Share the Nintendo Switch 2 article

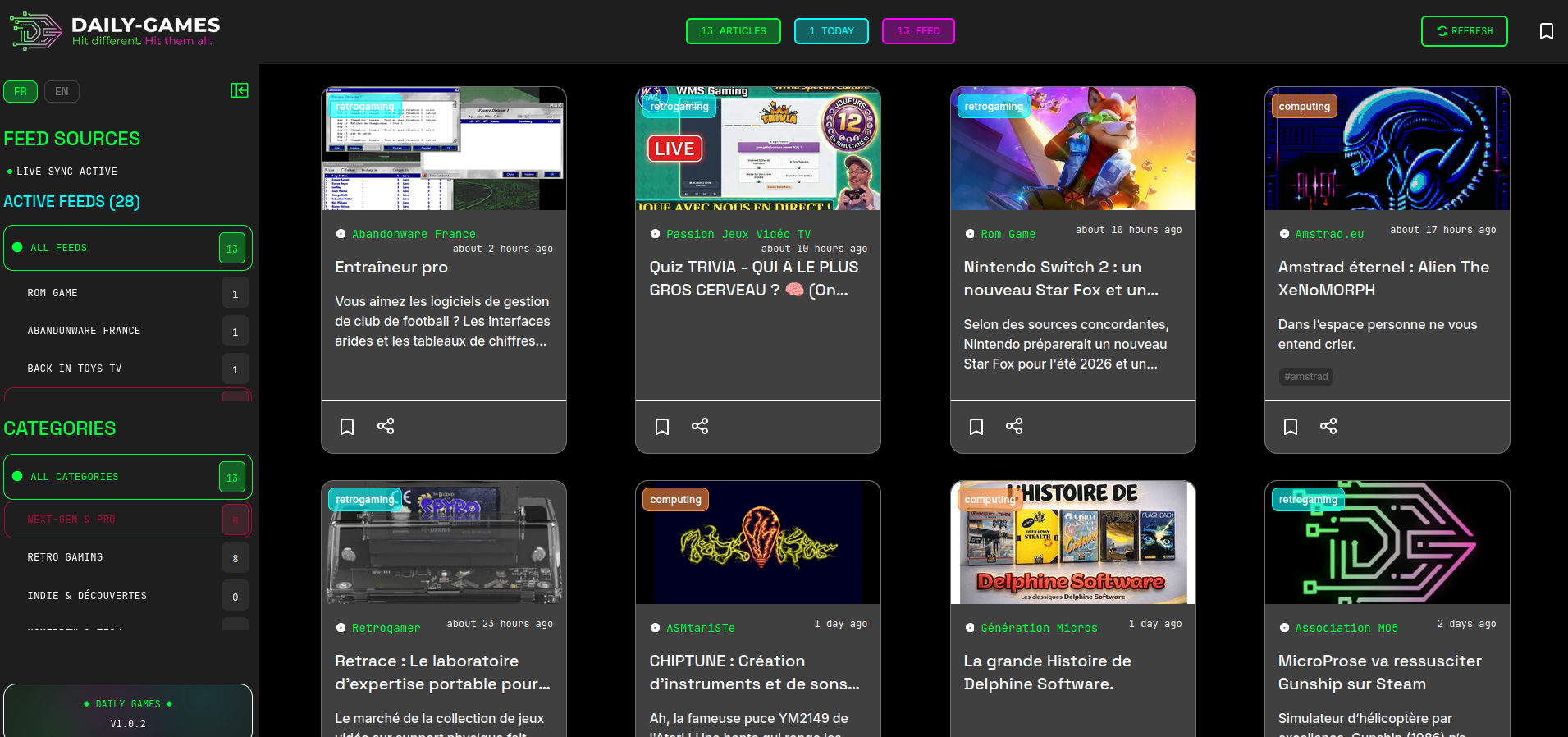click(1014, 426)
